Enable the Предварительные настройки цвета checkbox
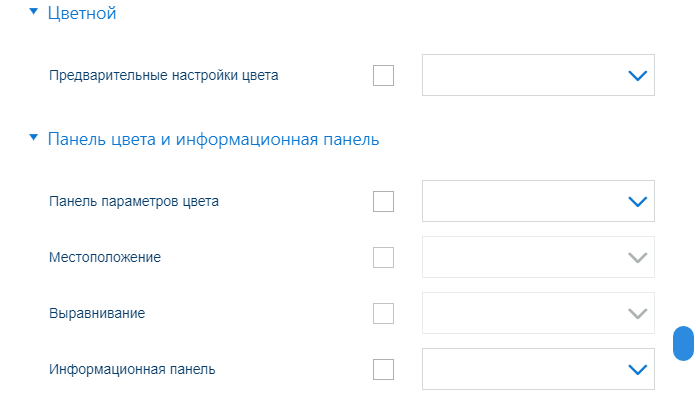Screen dimensions: 696x396 point(384,75)
